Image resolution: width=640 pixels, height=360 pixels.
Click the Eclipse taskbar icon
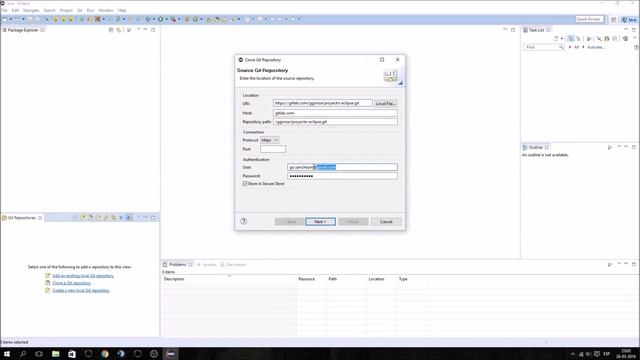coord(171,354)
